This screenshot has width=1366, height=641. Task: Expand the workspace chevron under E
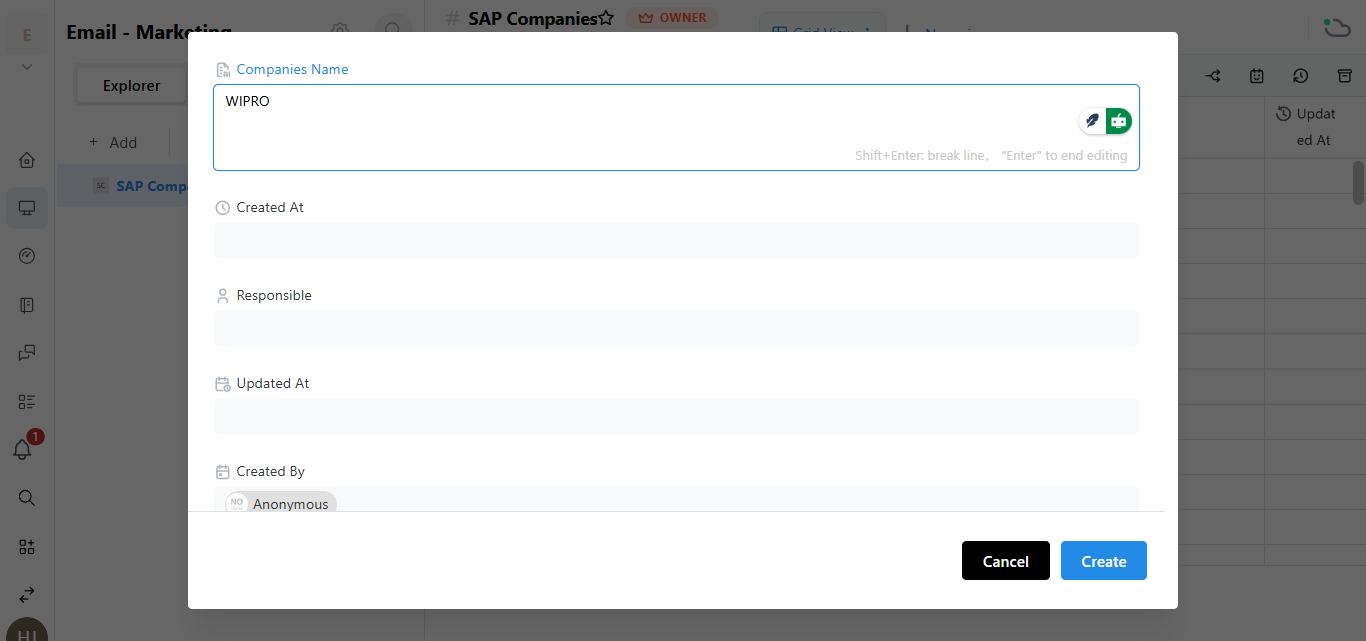click(27, 67)
